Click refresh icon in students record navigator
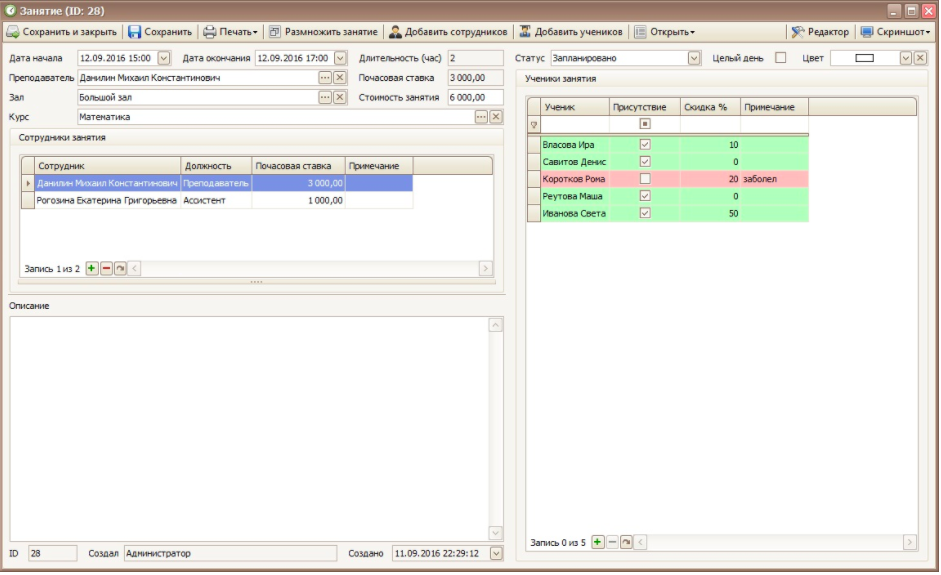This screenshot has height=575, width=941. 626,542
